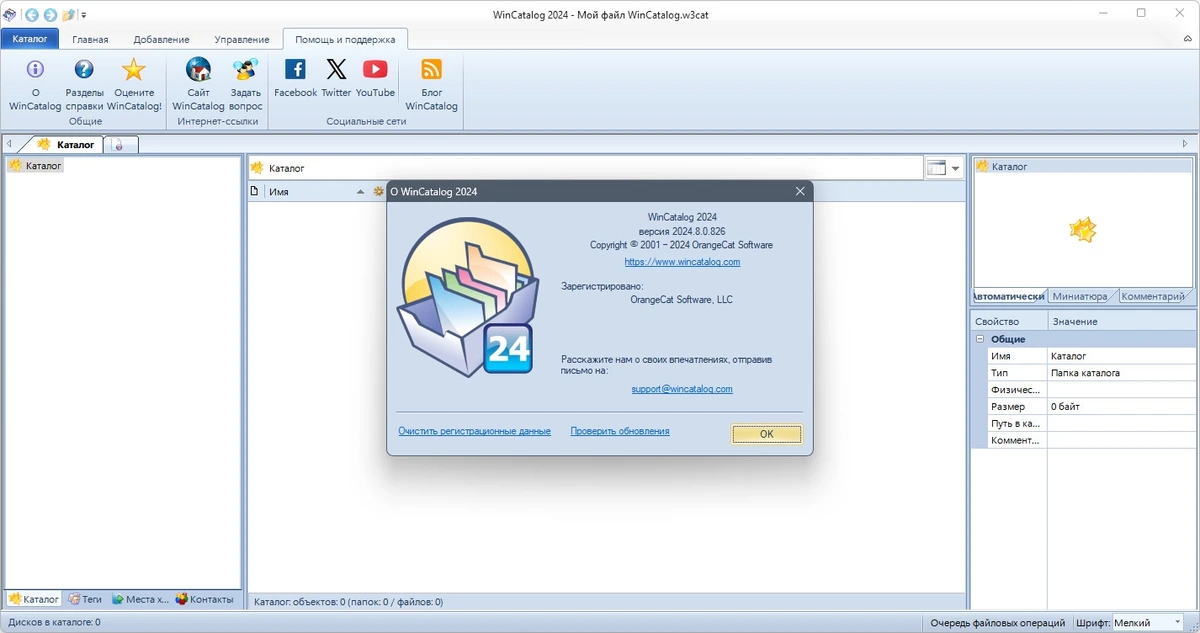Open the Twitter X ribbon icon
The image size is (1200, 633).
[x=336, y=69]
